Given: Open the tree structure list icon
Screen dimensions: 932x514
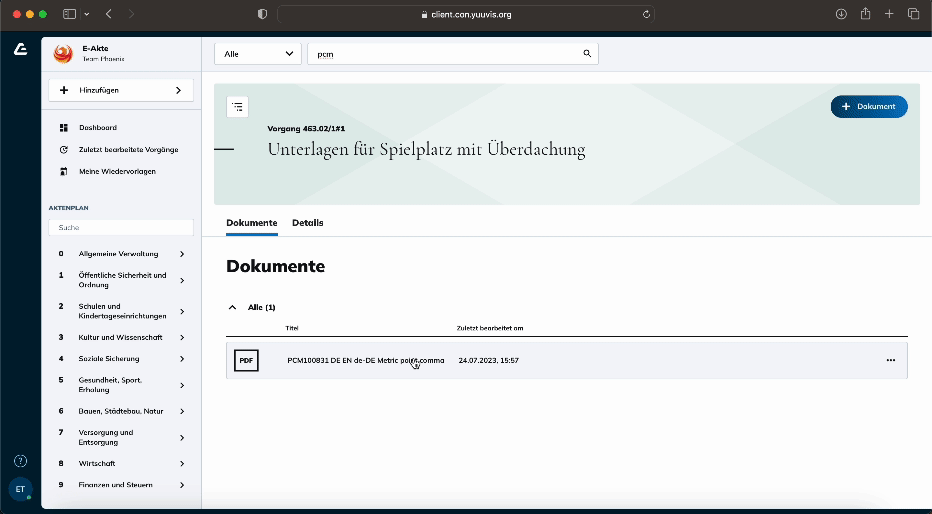Looking at the screenshot, I should (x=238, y=107).
